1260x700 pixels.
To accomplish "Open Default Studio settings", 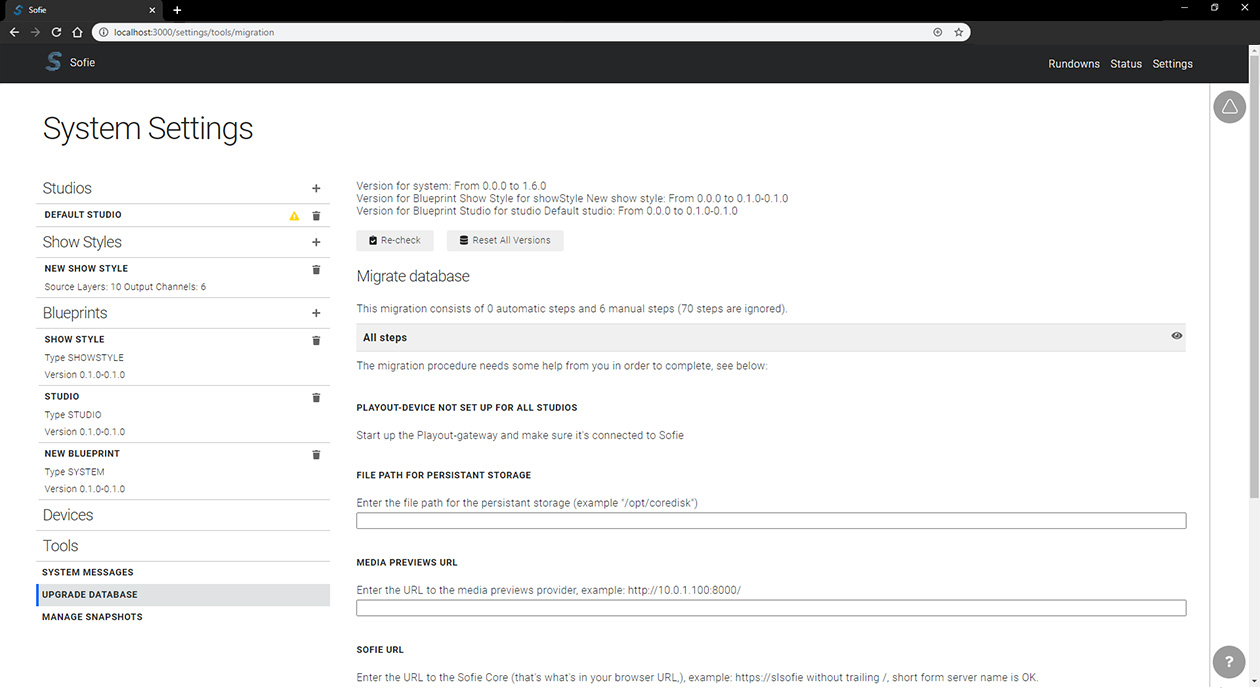I will coord(83,215).
